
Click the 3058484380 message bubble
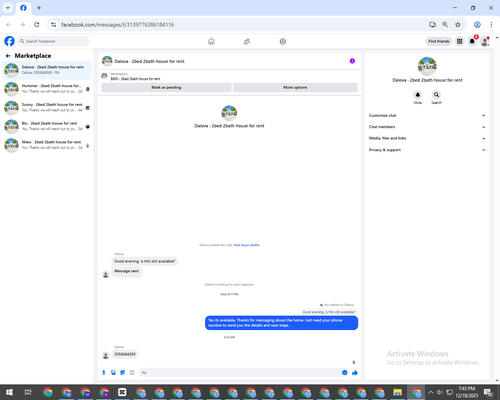point(125,354)
